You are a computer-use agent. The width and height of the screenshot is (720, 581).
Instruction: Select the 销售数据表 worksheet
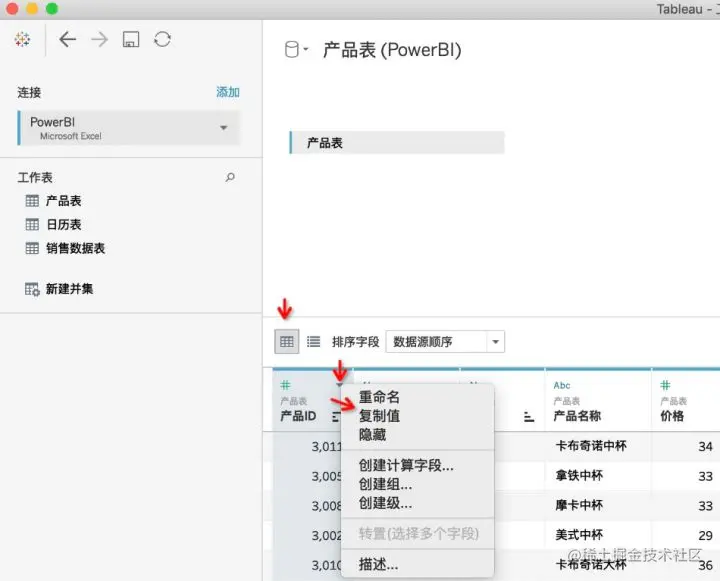point(75,248)
